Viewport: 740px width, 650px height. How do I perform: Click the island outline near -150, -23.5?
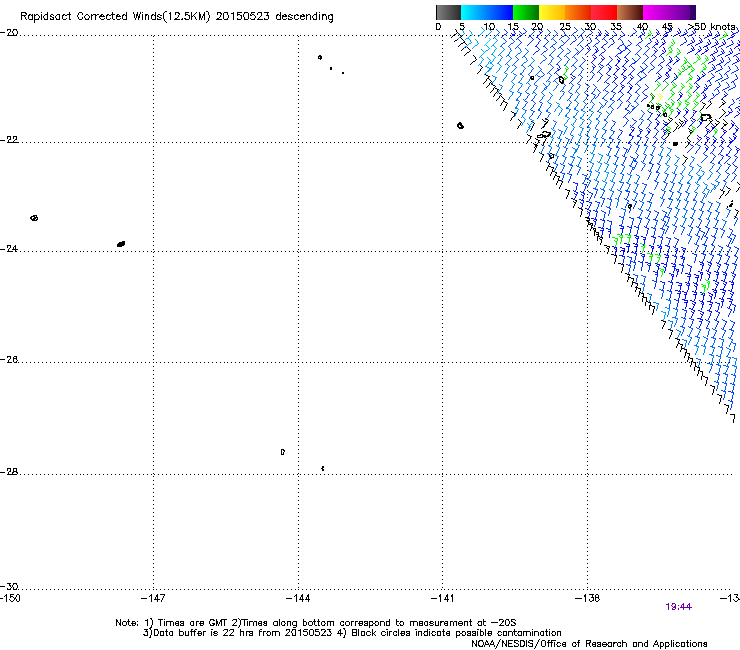point(34,218)
